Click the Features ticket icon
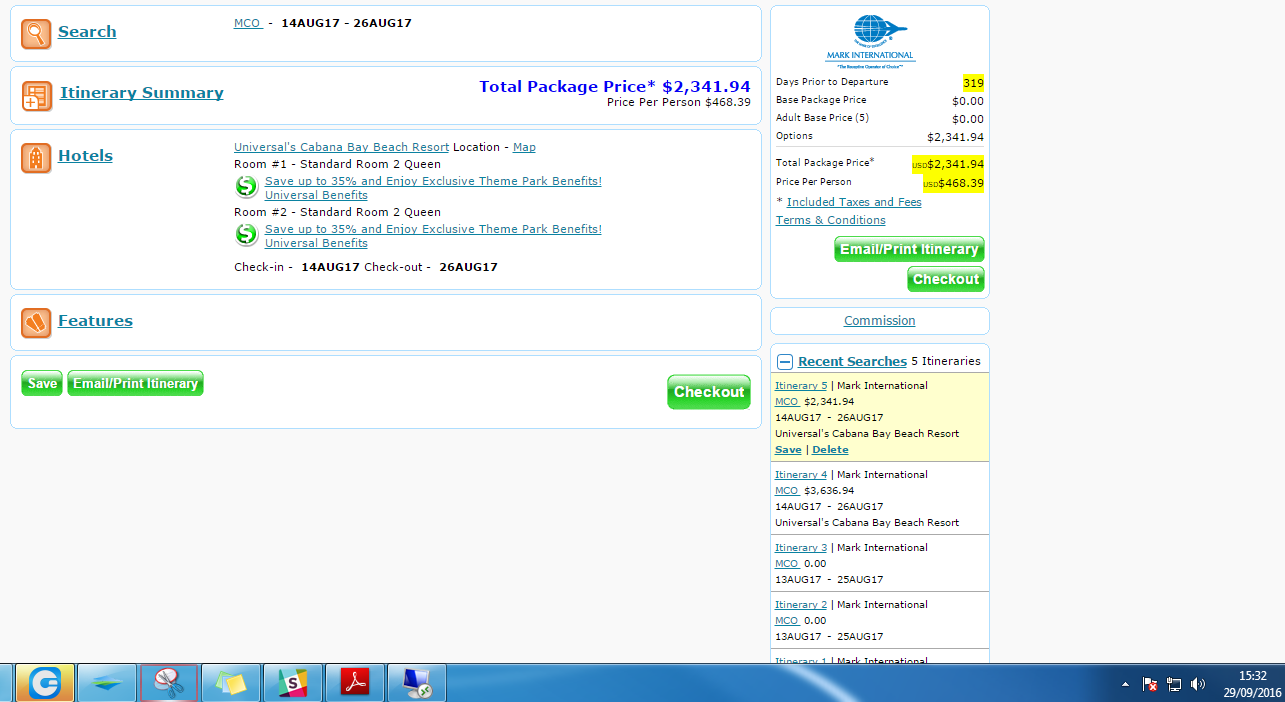This screenshot has width=1285, height=702. pyautogui.click(x=36, y=323)
